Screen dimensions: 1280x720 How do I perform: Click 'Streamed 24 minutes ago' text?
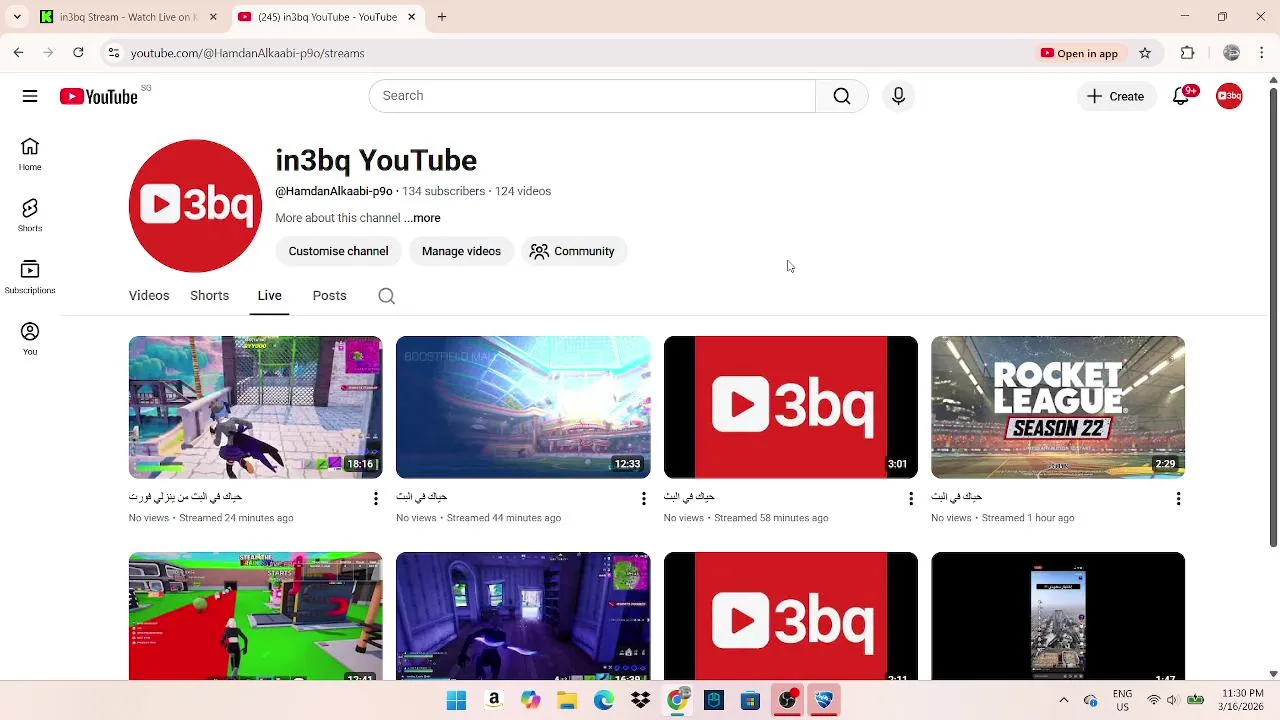pos(236,518)
